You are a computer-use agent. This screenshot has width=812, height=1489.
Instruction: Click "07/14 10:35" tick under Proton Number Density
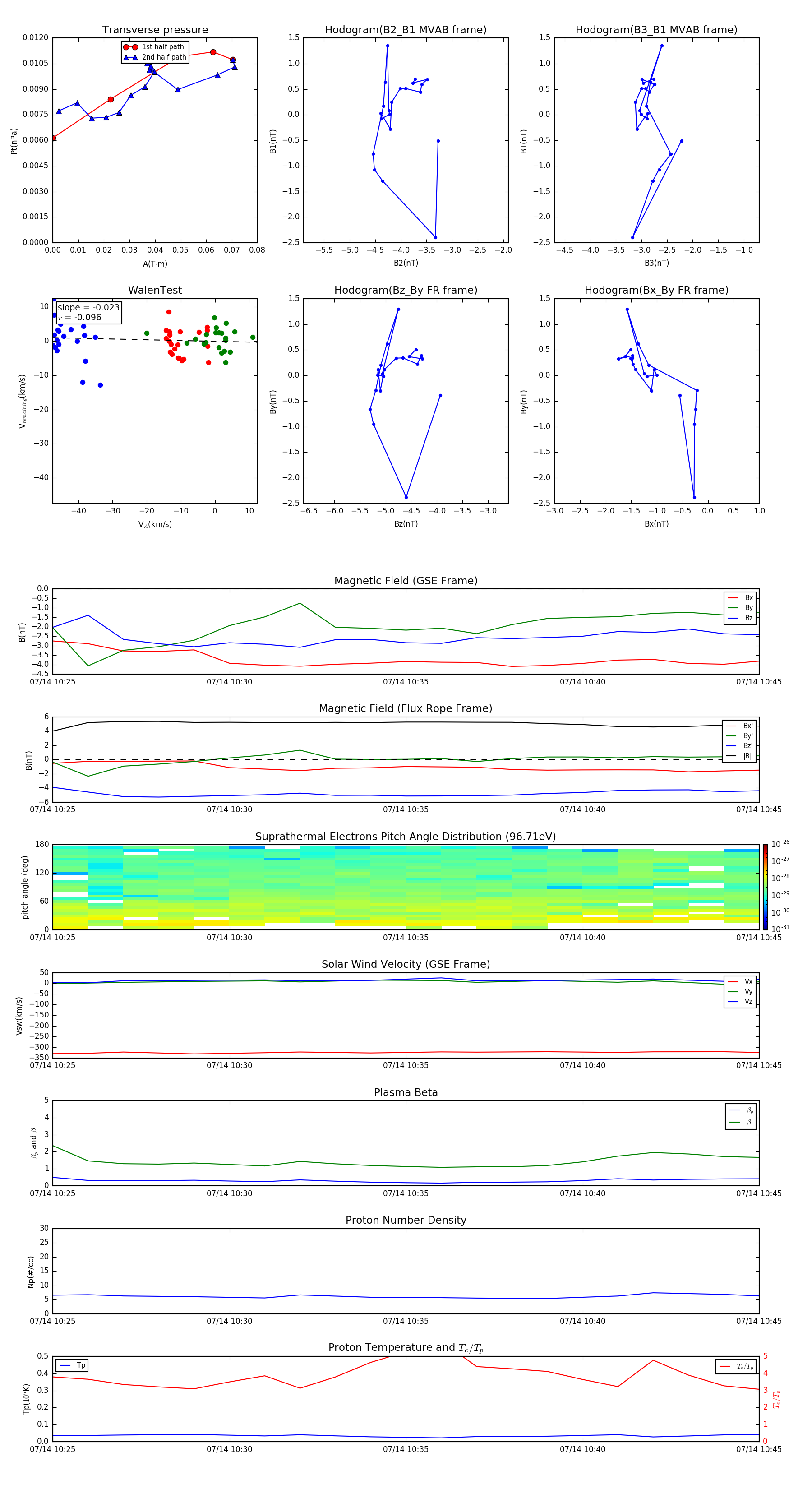(x=406, y=1321)
